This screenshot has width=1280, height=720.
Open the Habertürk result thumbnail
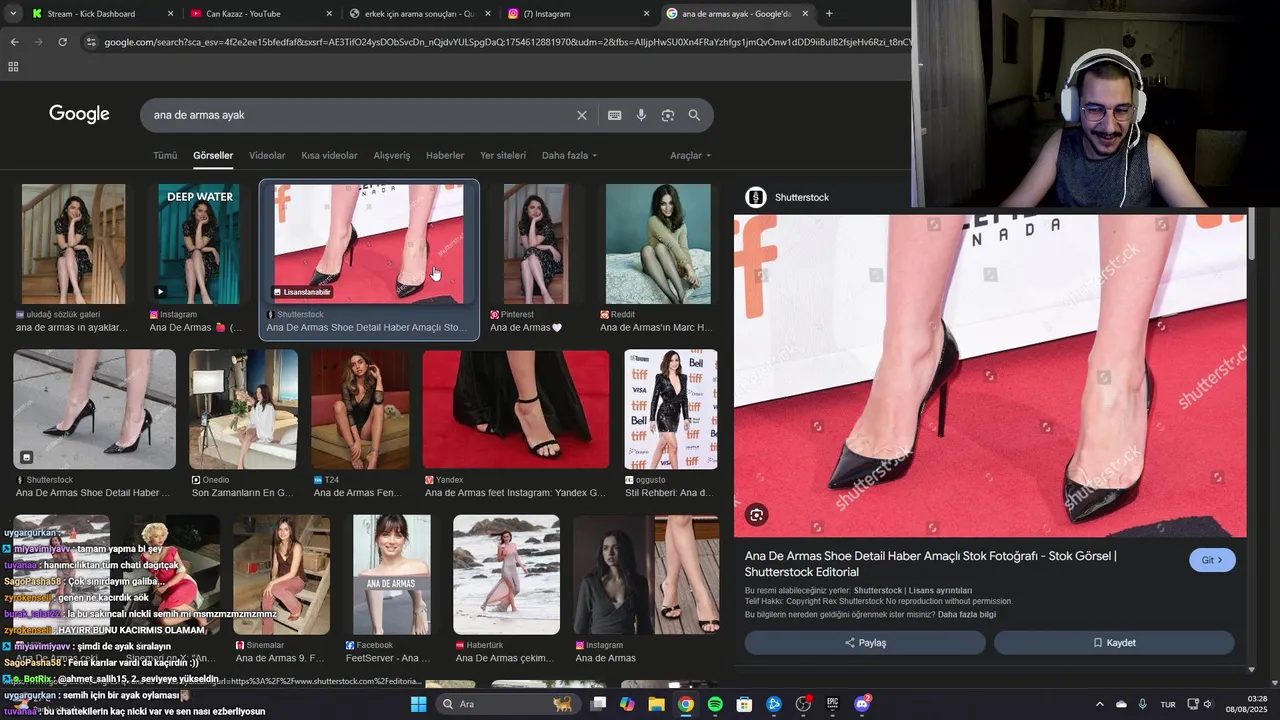coord(506,575)
